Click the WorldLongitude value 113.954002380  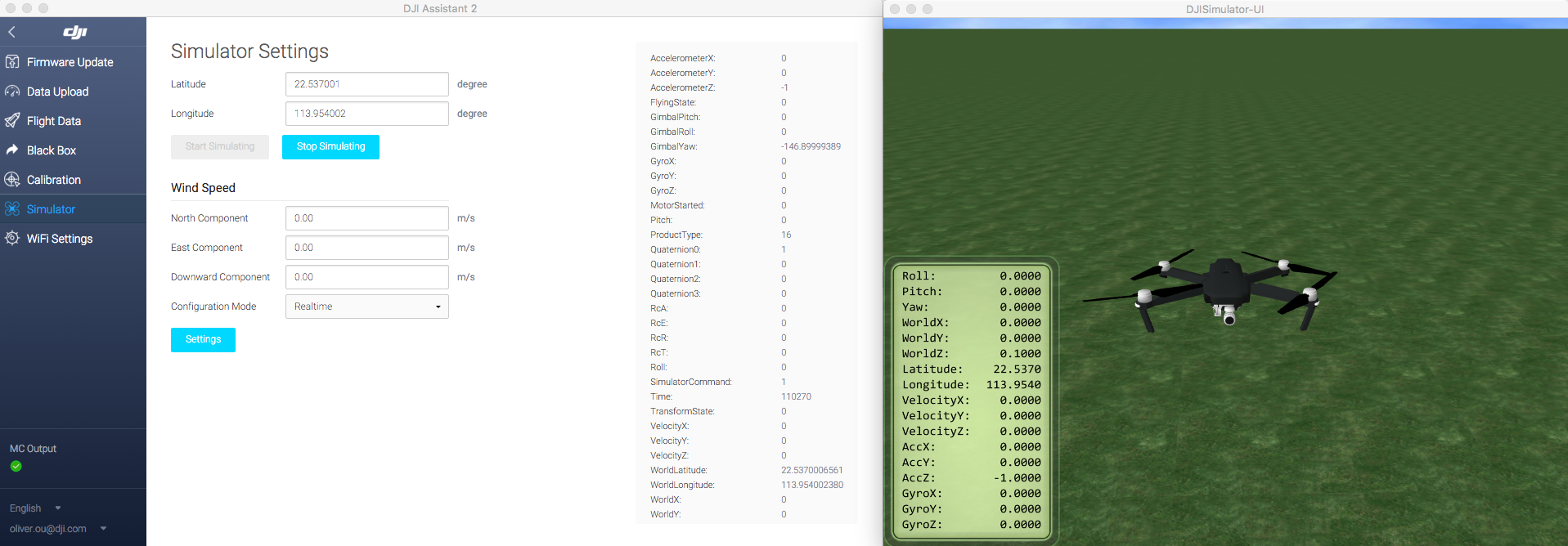pos(811,486)
